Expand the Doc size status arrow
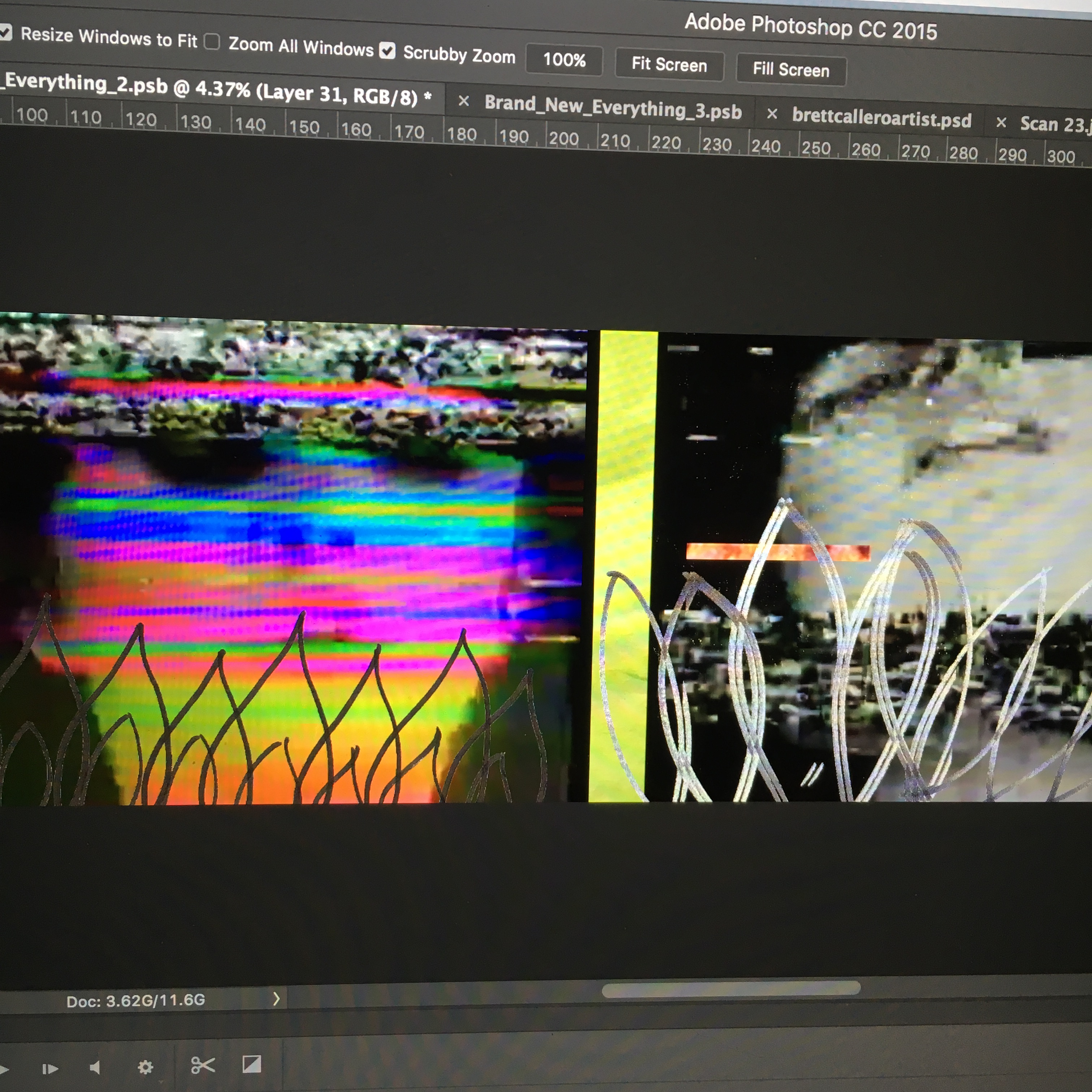 276,999
